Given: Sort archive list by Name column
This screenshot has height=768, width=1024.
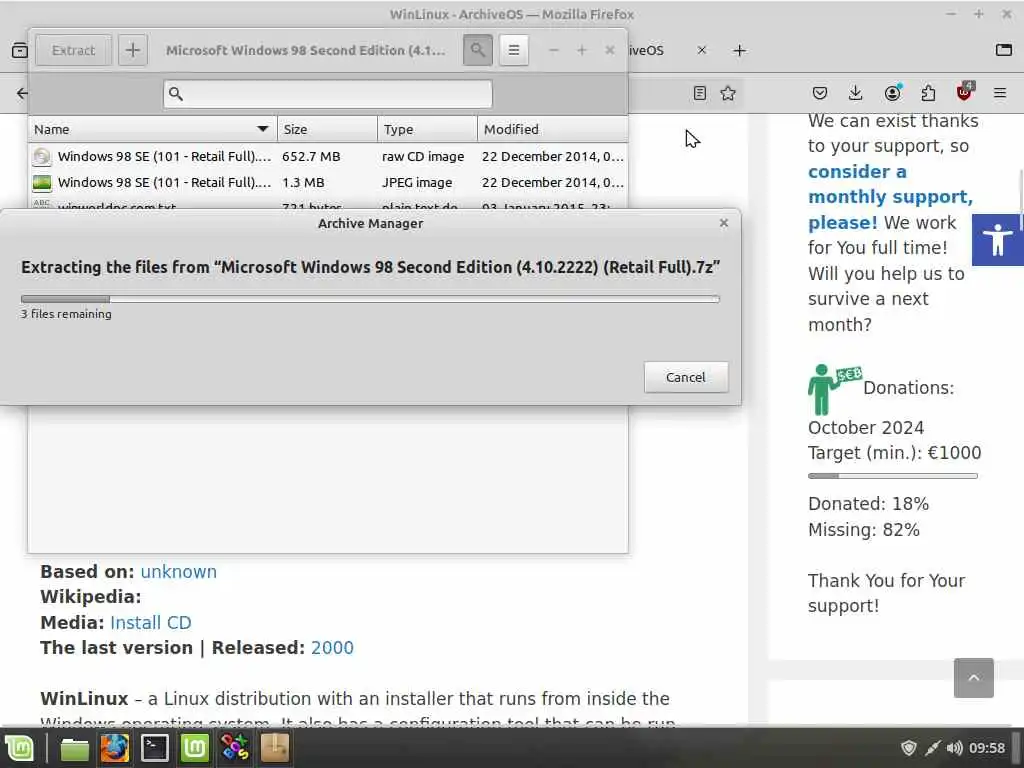Looking at the screenshot, I should point(152,129).
